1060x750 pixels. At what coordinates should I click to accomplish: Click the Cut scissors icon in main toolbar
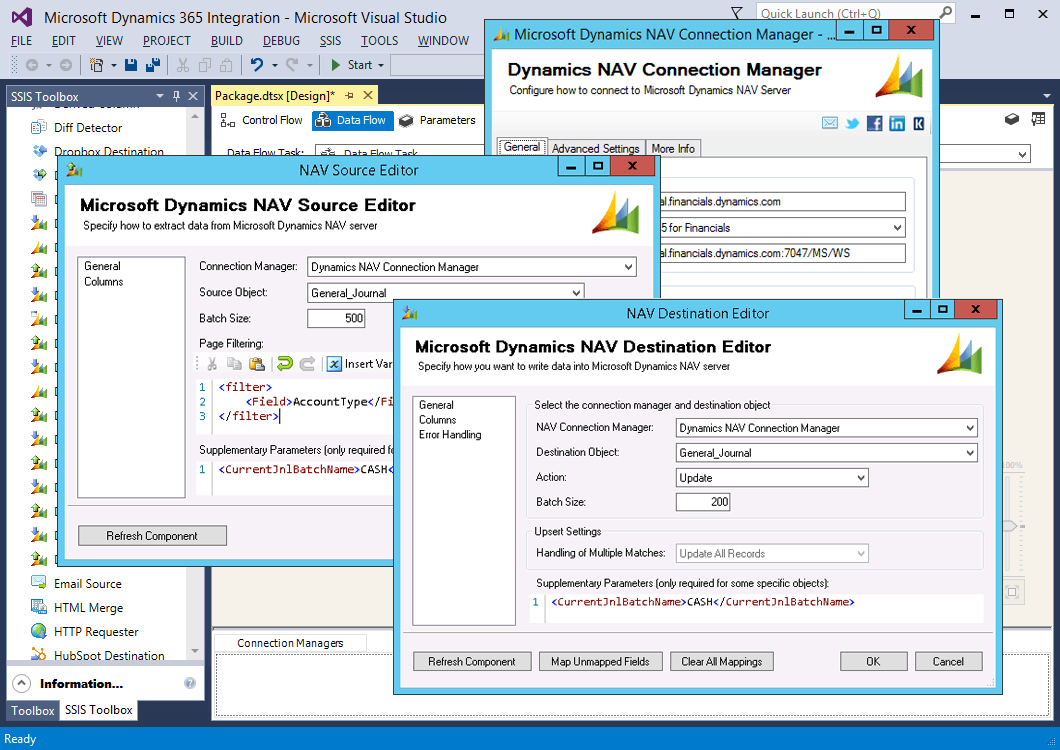coord(183,65)
